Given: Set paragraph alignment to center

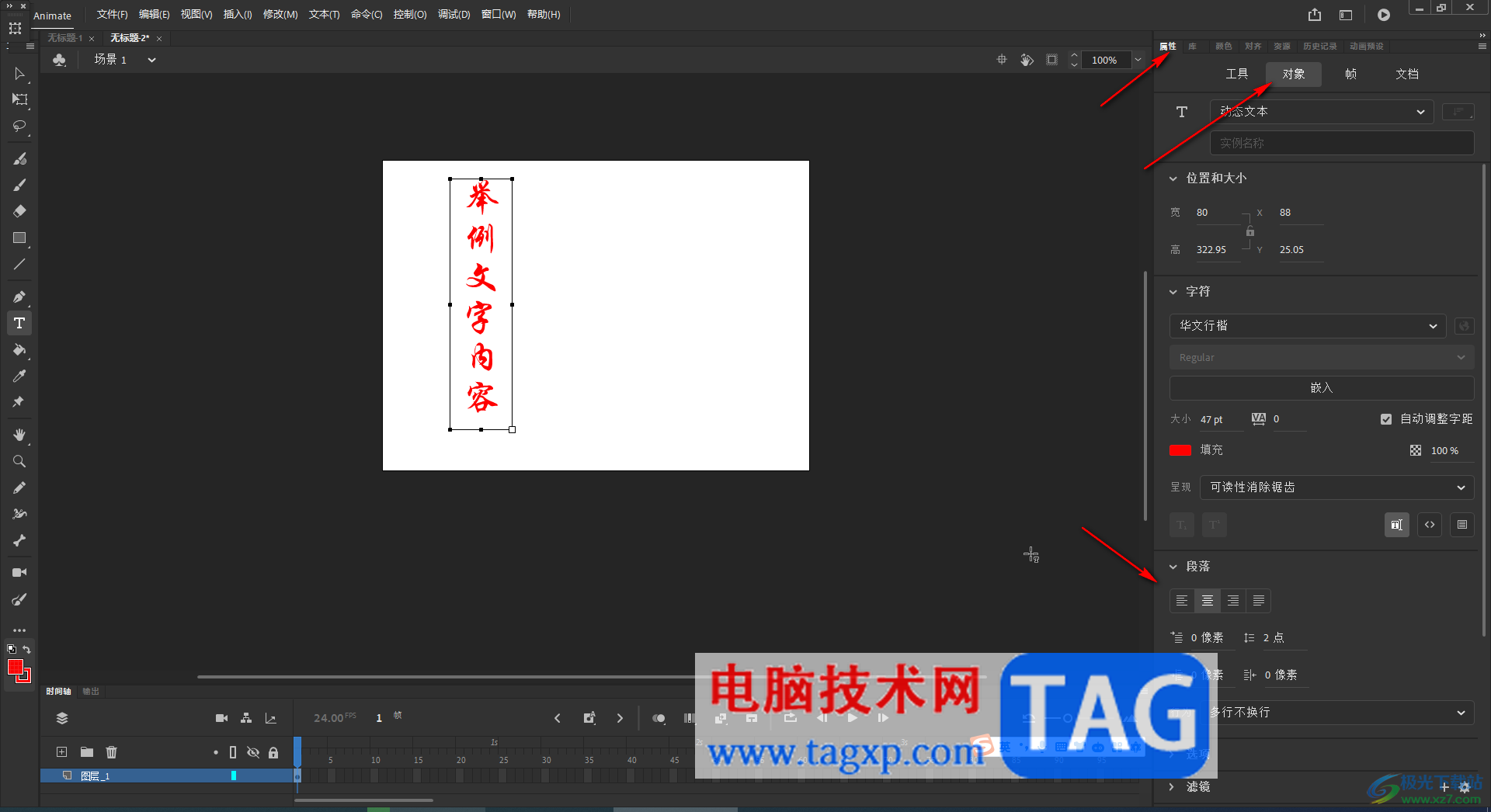Looking at the screenshot, I should (1208, 600).
